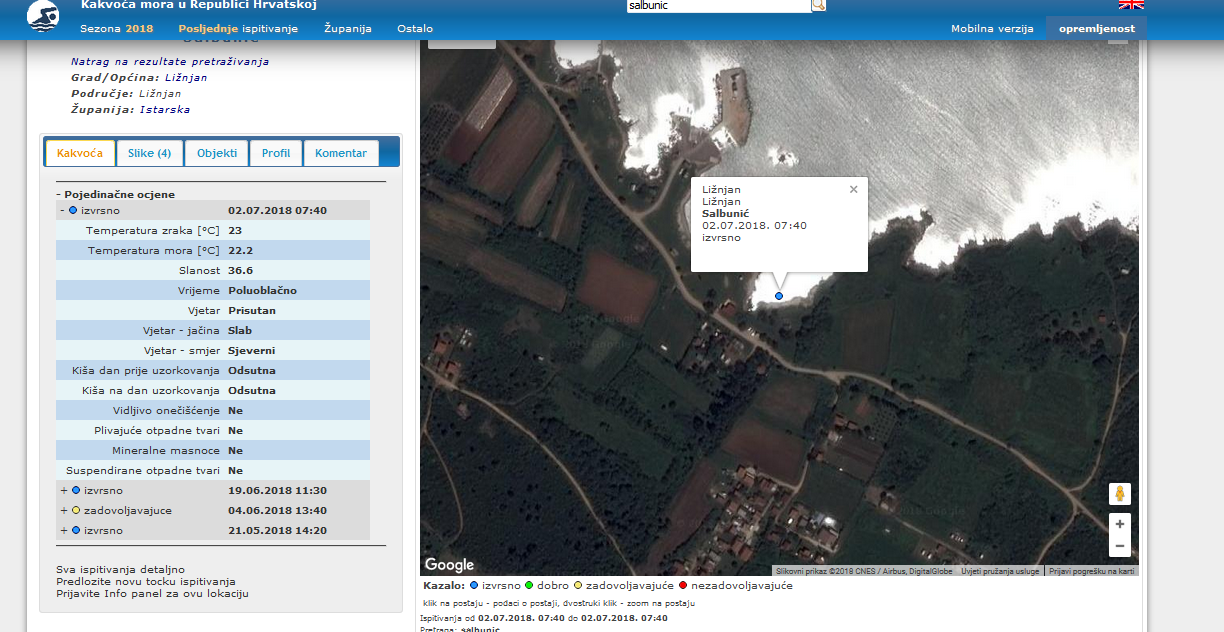Expand the 19.06.2018 11:30 izvrsno entry
Image resolution: width=1224 pixels, height=632 pixels.
click(63, 491)
